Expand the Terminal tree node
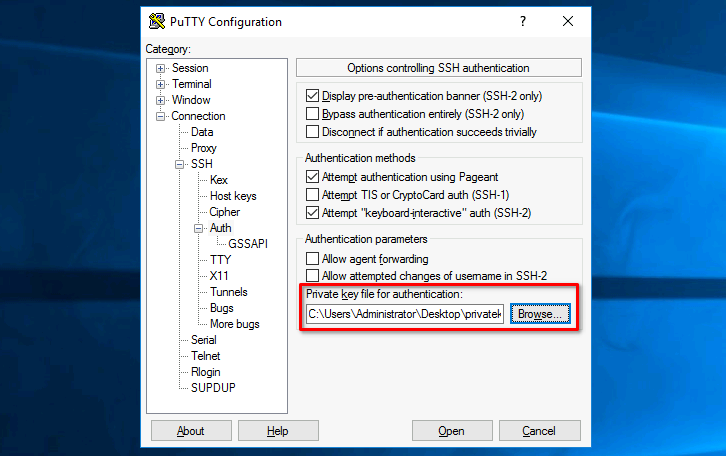The image size is (726, 456). tap(160, 84)
